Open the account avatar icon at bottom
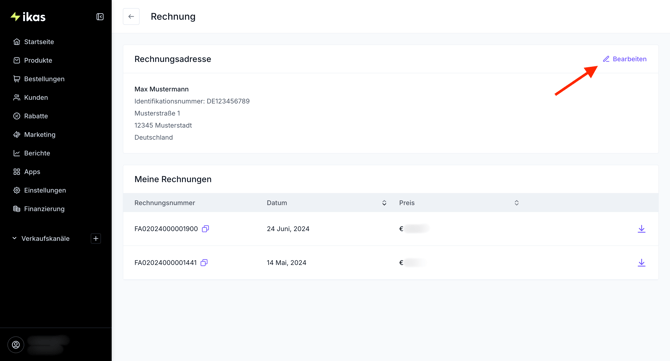This screenshot has height=361, width=670. tap(16, 345)
